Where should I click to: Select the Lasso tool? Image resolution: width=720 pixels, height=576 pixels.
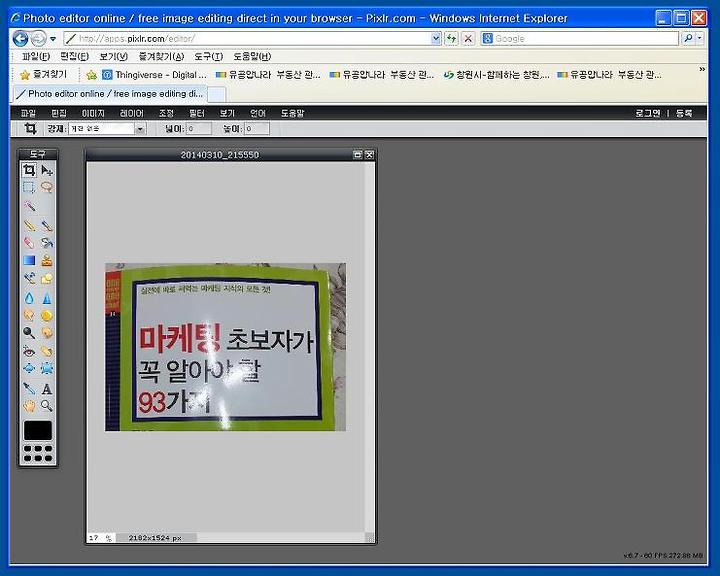click(47, 187)
